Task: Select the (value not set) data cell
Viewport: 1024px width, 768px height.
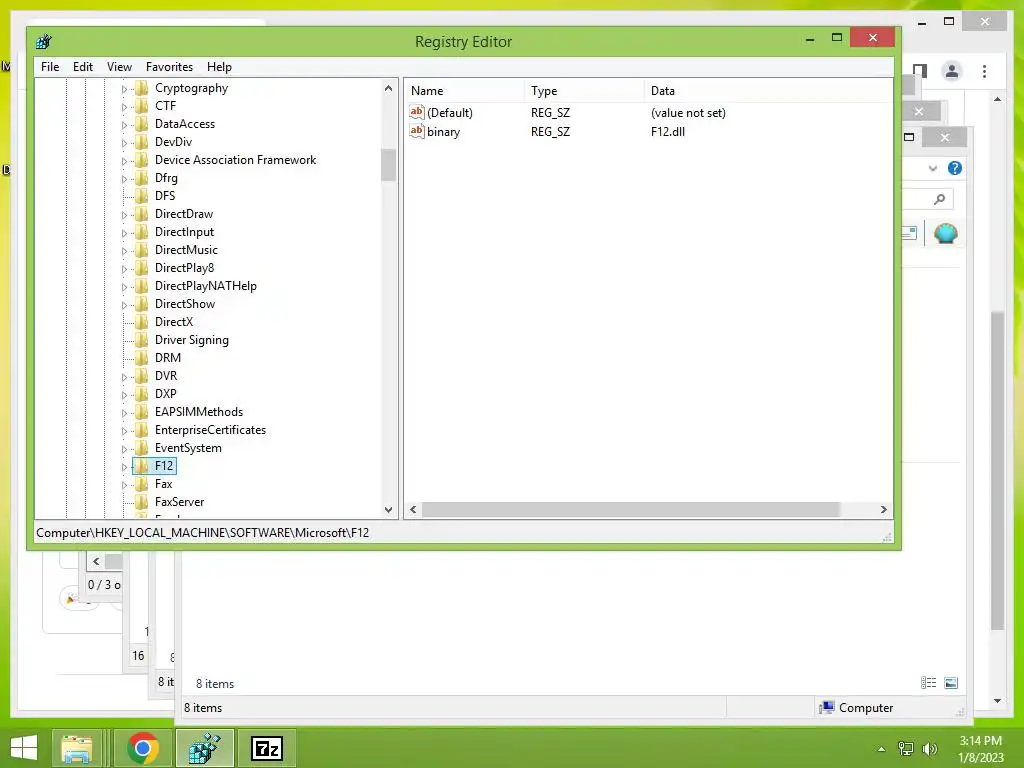Action: [688, 112]
